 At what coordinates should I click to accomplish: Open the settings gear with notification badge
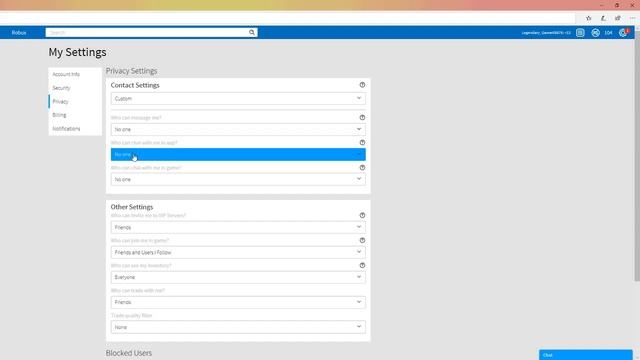tap(623, 33)
